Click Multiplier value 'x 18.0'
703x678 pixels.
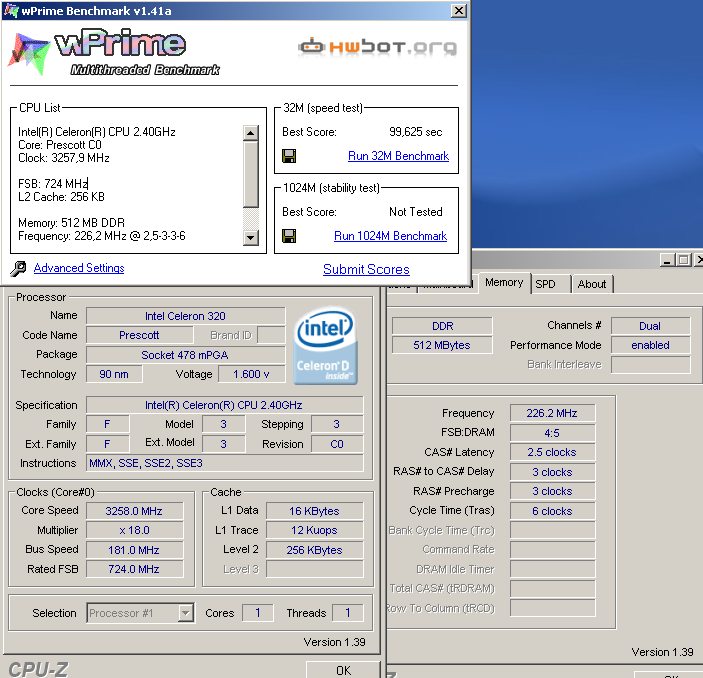click(x=134, y=530)
